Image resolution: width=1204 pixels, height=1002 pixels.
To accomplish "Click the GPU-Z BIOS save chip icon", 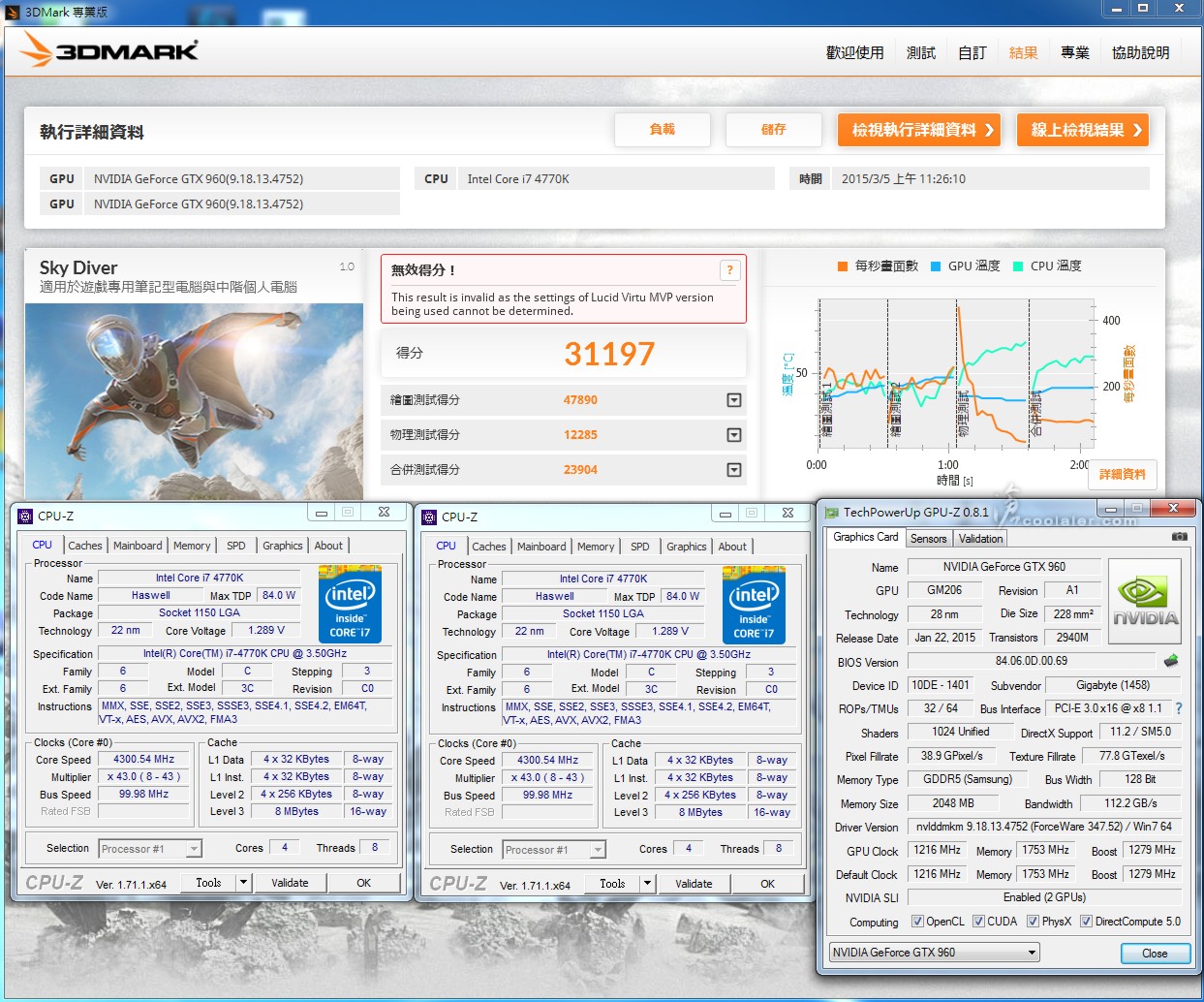I will (x=1171, y=661).
